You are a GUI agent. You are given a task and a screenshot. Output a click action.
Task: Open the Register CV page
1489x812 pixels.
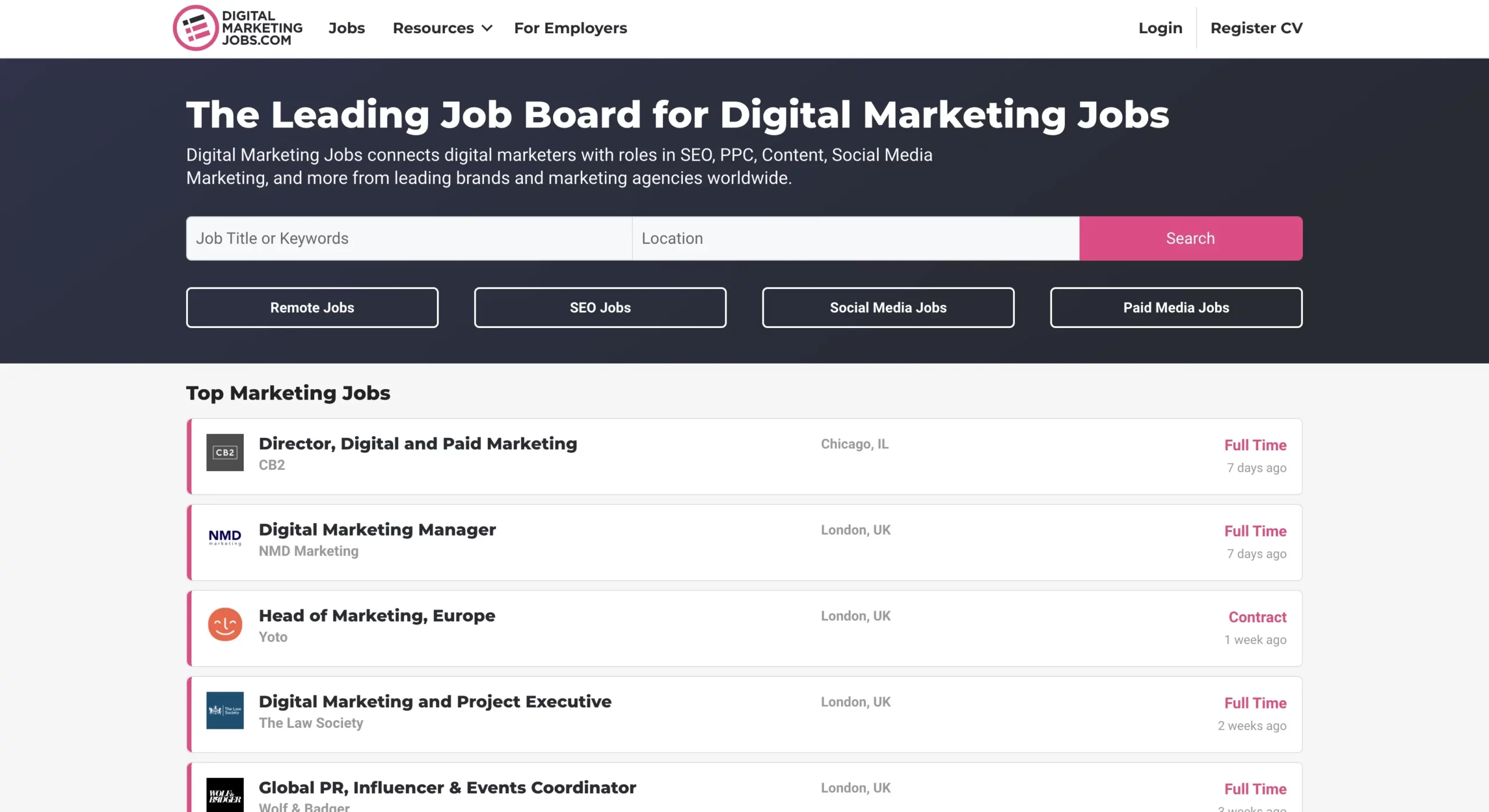coord(1256,27)
